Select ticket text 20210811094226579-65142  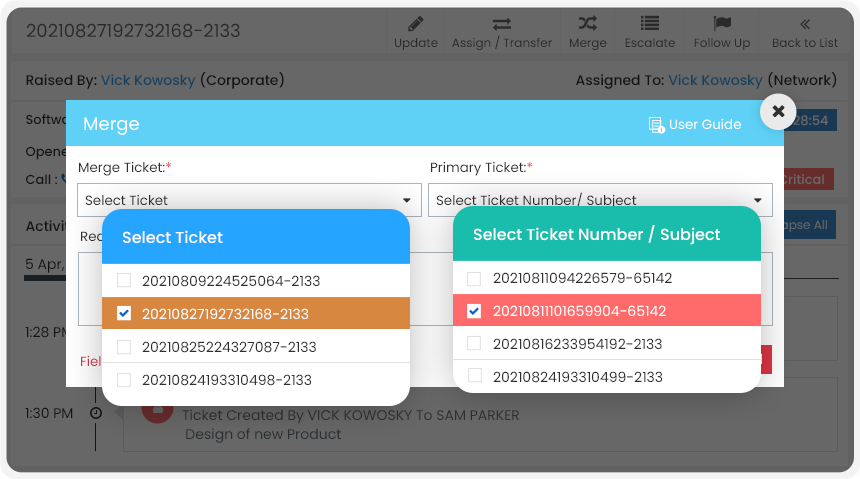pyautogui.click(x=582, y=278)
